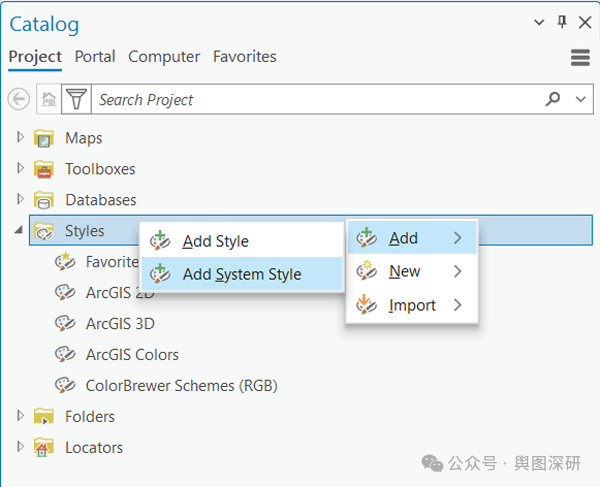Click the ArcGIS 3D style icon
The height and width of the screenshot is (487, 600).
65,324
